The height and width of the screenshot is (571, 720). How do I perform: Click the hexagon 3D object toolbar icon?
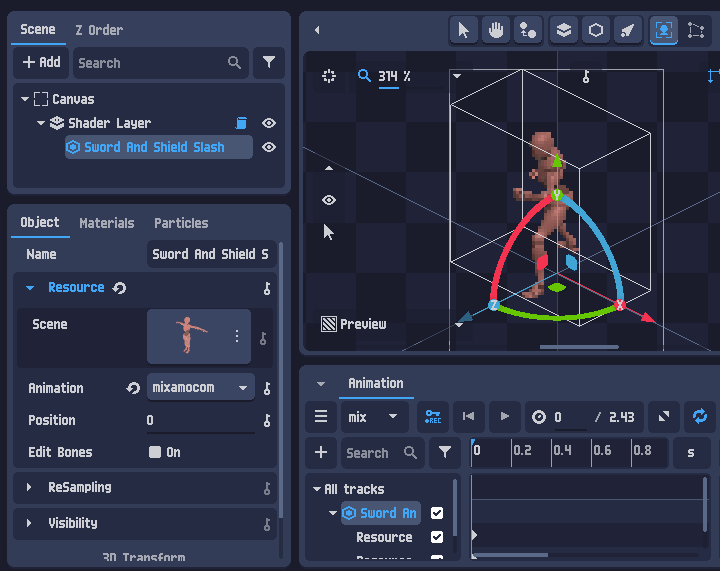click(596, 30)
